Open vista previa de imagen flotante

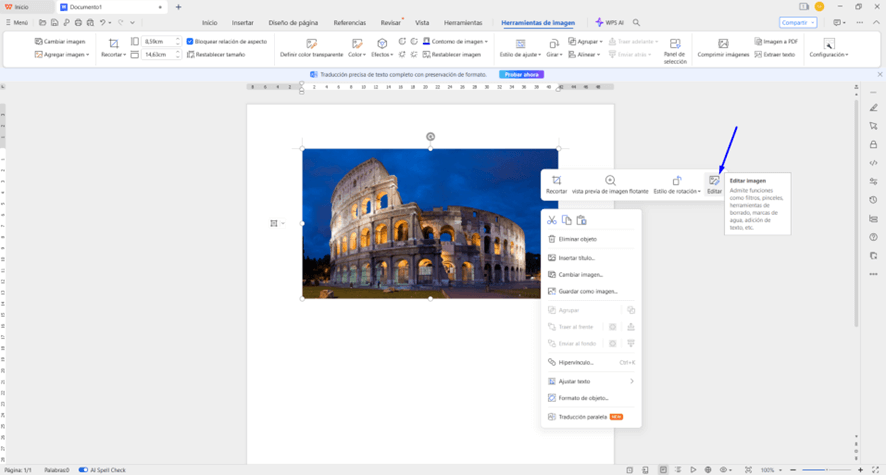coord(610,183)
